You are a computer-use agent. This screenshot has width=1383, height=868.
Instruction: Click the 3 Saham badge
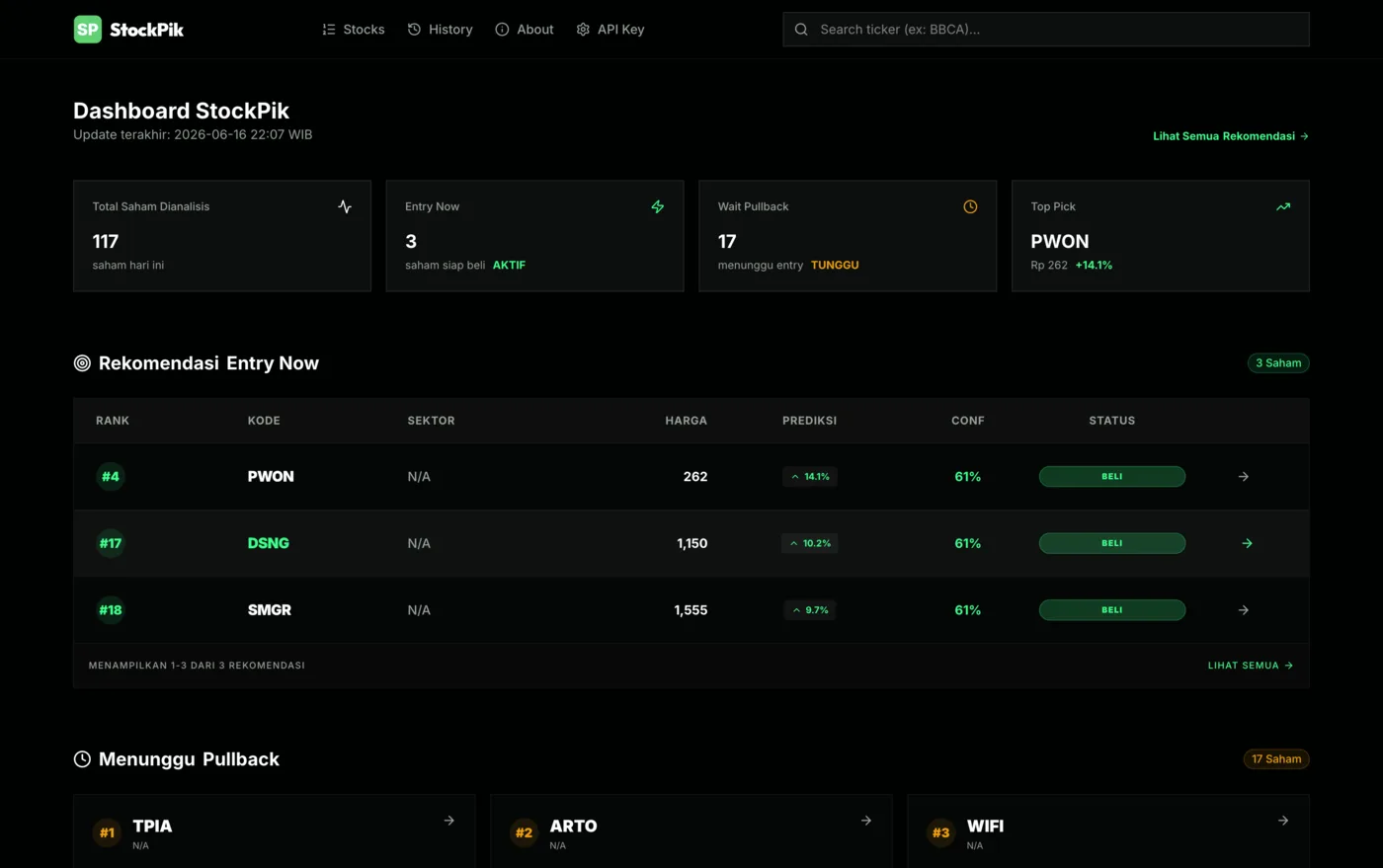coord(1278,363)
